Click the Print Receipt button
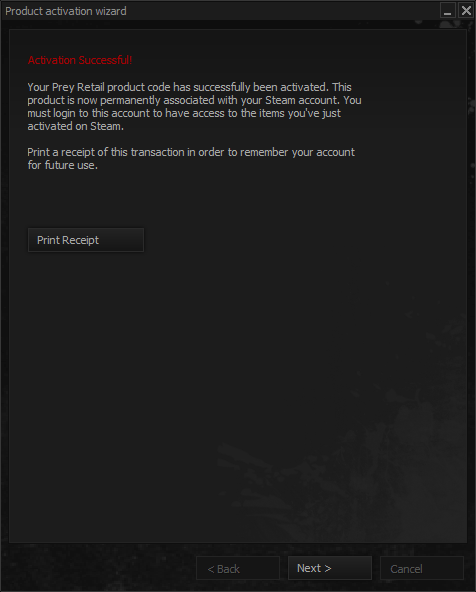This screenshot has height=592, width=476. click(x=86, y=240)
